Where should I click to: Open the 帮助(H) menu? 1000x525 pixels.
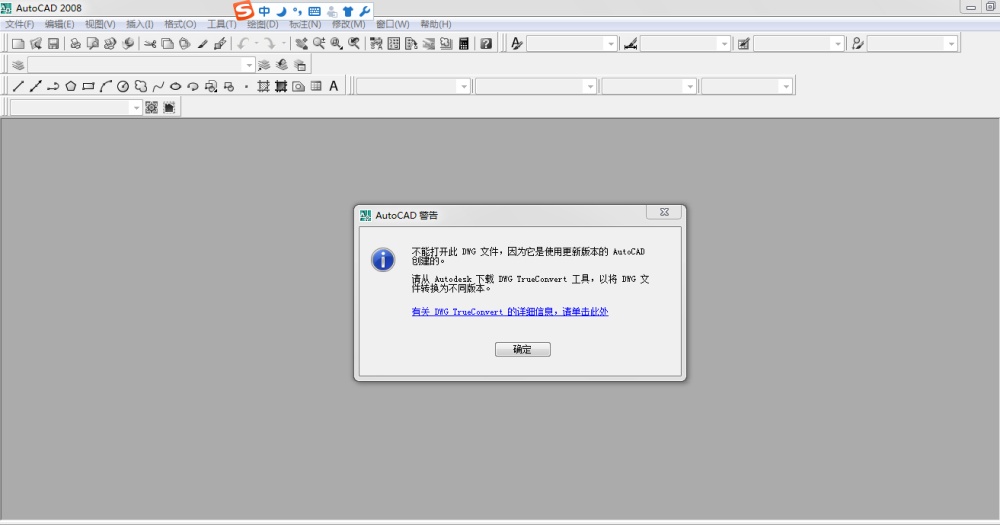point(435,24)
